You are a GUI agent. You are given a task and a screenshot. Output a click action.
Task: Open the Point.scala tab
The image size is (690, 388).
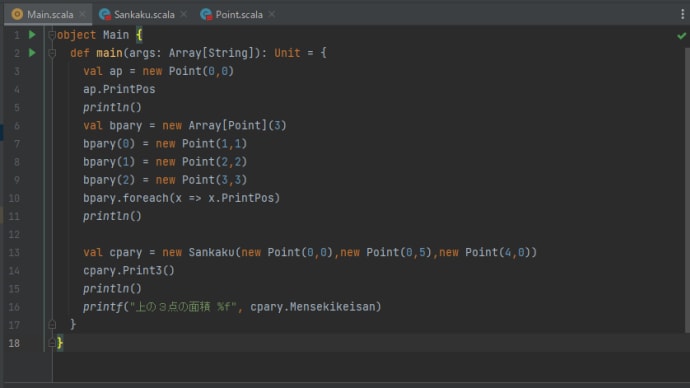coord(239,15)
